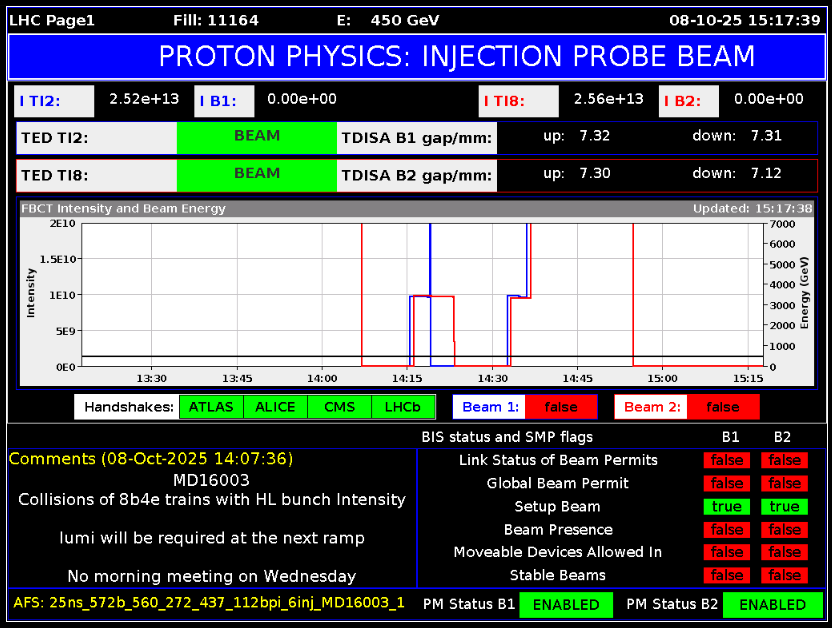Image resolution: width=832 pixels, height=628 pixels.
Task: Click Global Beam Permit false flag for B2
Action: click(784, 484)
